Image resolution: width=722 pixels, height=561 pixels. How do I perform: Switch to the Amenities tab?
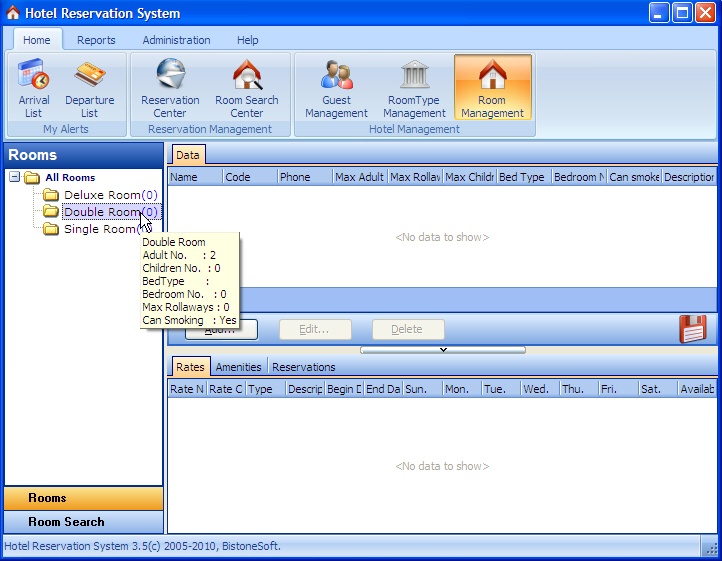[x=238, y=367]
